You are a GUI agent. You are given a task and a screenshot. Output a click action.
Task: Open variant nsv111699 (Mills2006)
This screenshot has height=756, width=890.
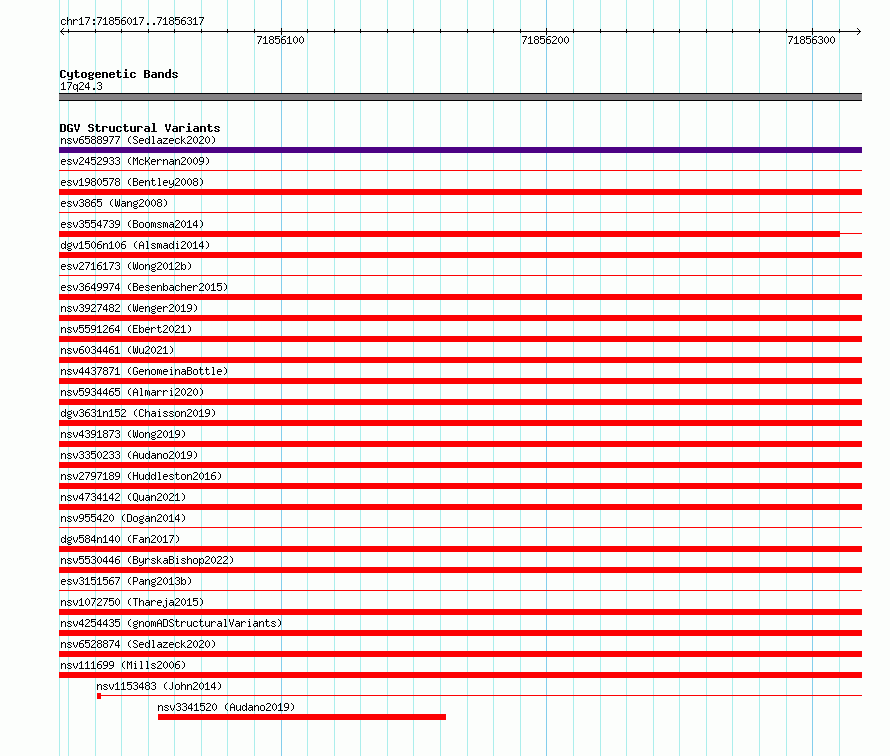123,665
